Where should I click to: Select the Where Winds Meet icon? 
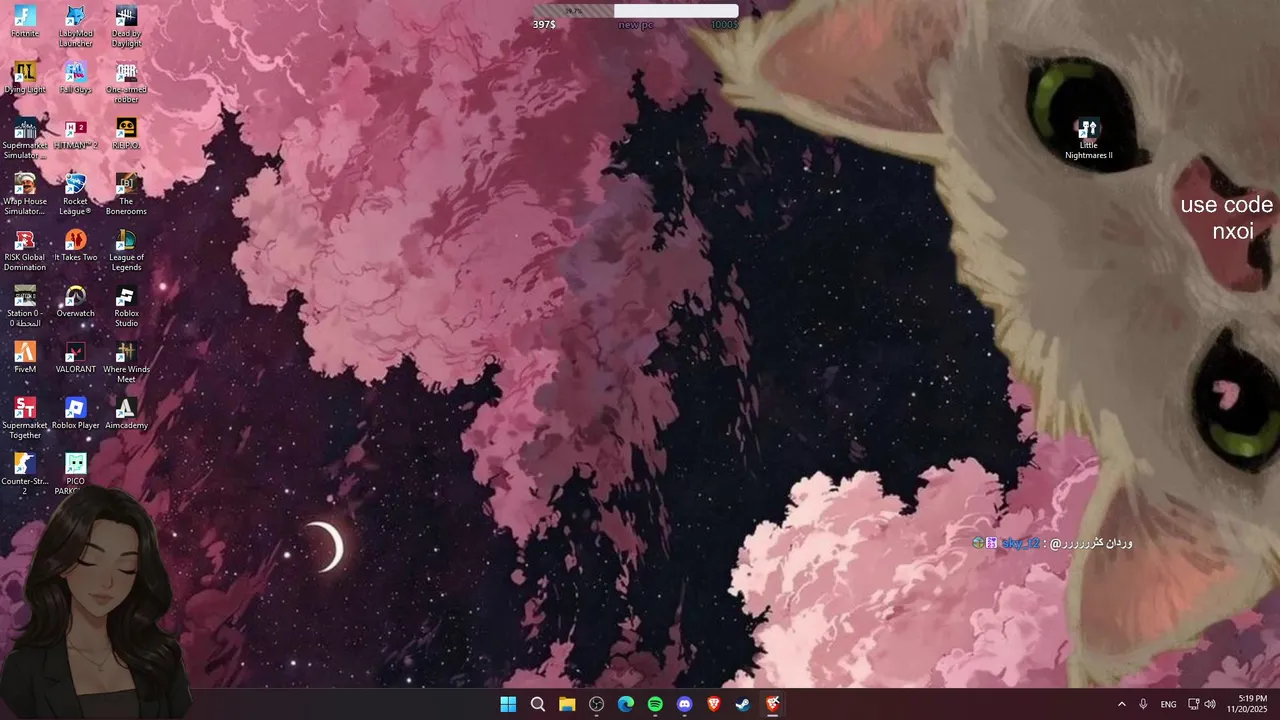pyautogui.click(x=126, y=362)
